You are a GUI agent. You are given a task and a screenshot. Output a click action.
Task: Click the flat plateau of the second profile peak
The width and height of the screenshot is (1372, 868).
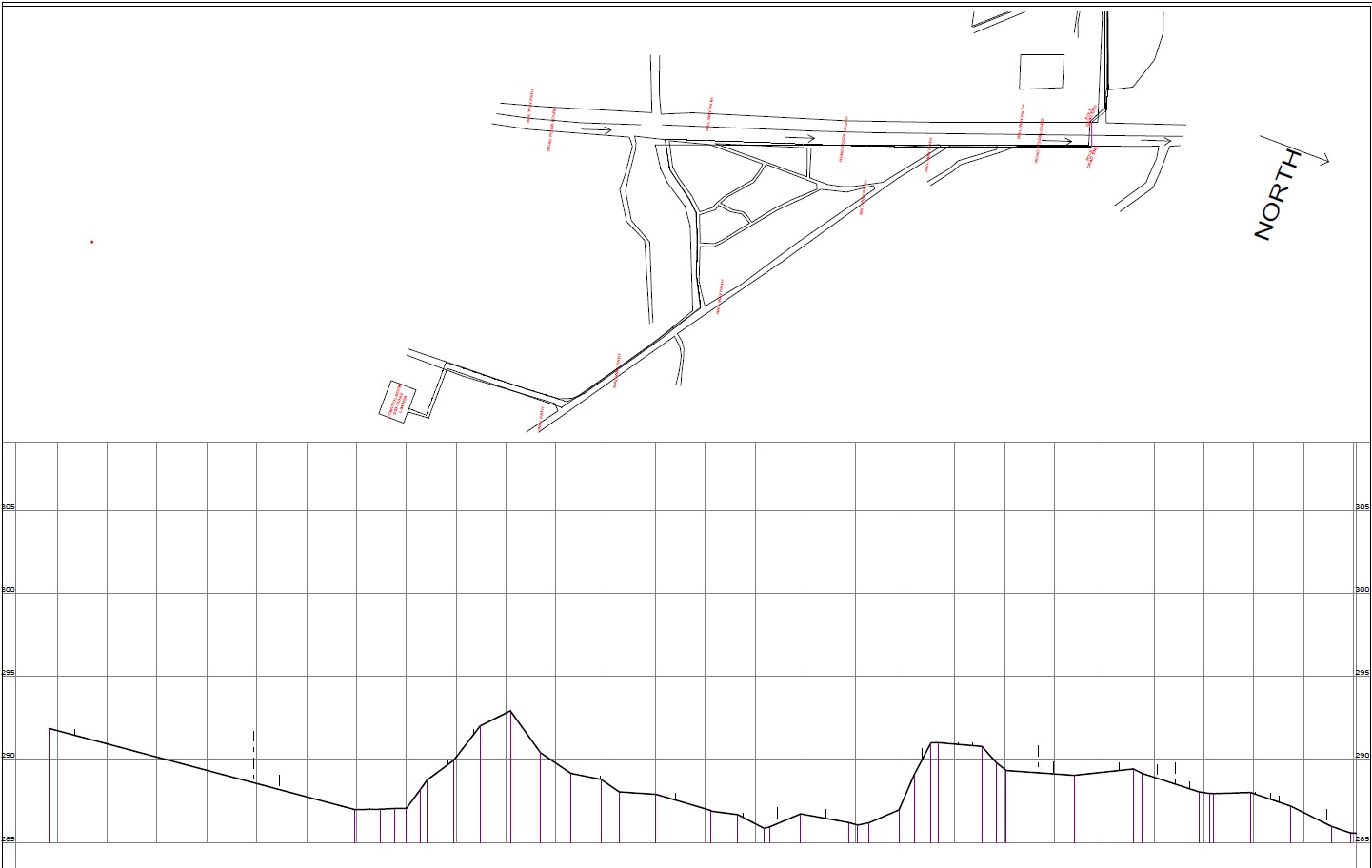pyautogui.click(x=955, y=744)
